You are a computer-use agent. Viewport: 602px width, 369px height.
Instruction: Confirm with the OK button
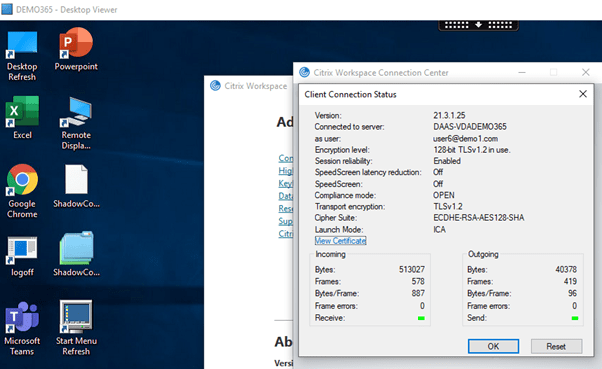point(493,346)
